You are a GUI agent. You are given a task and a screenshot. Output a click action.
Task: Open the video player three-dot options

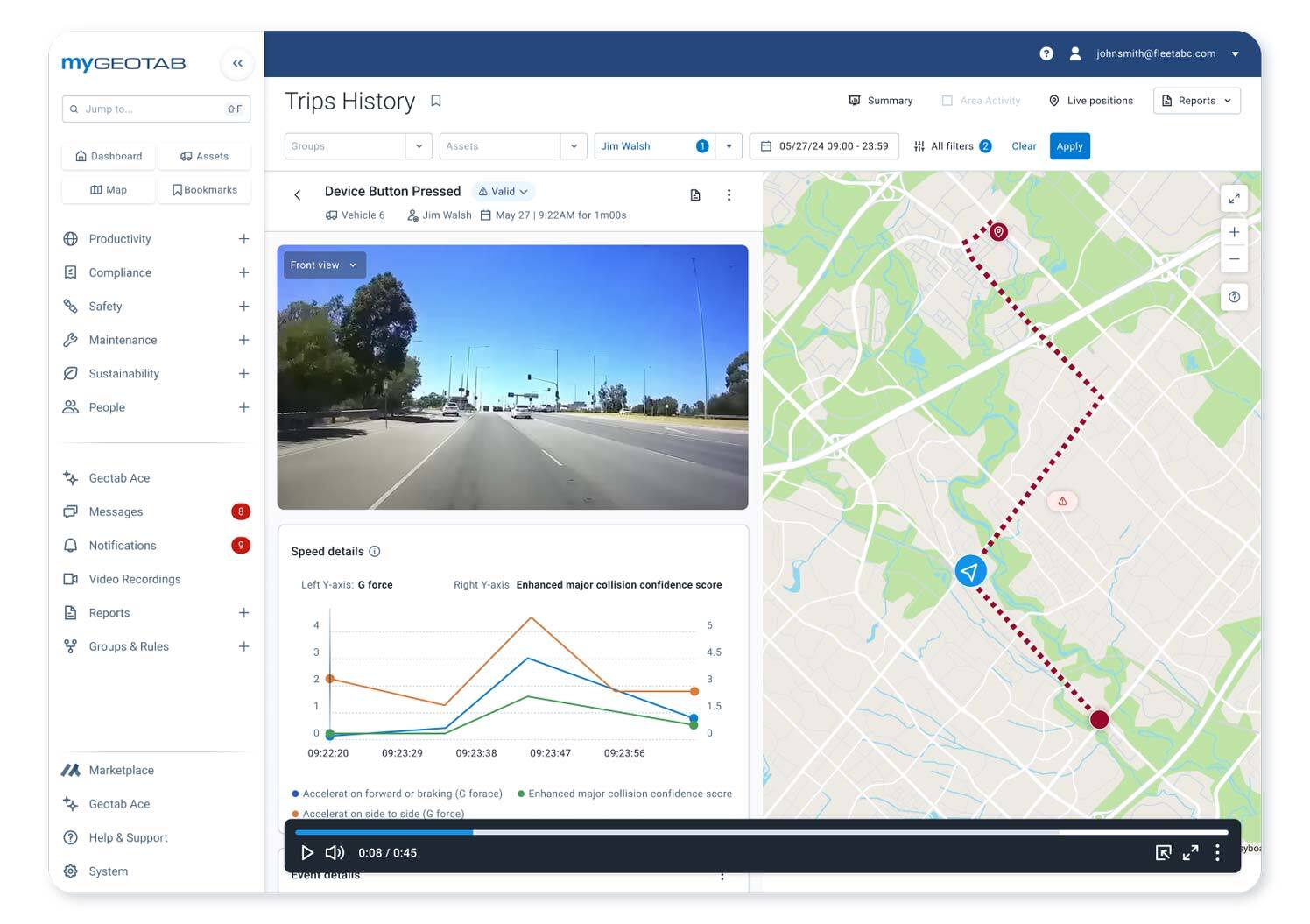click(1217, 852)
